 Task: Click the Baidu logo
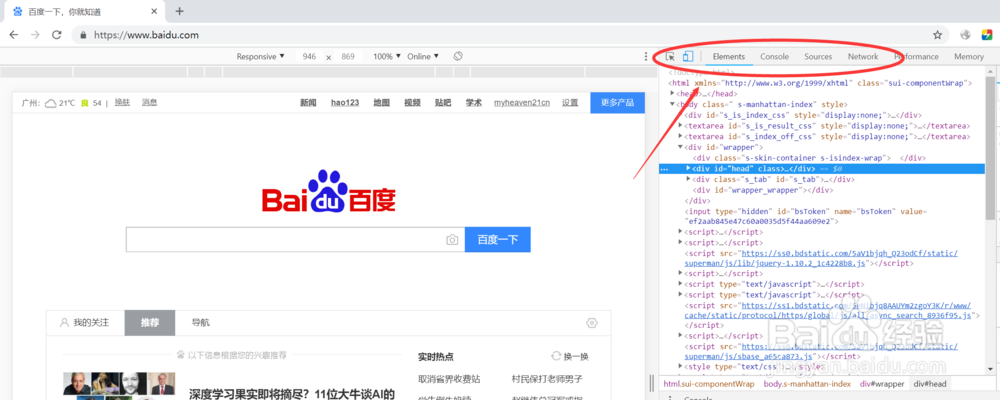click(x=328, y=191)
